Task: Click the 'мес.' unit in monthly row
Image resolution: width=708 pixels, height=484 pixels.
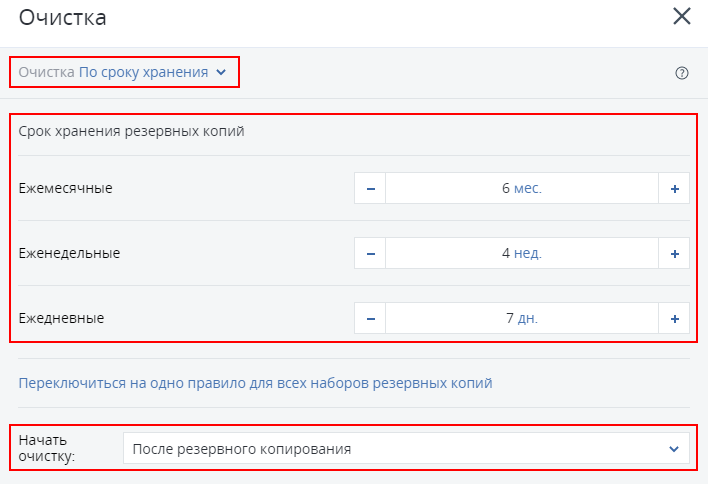Action: pyautogui.click(x=528, y=189)
